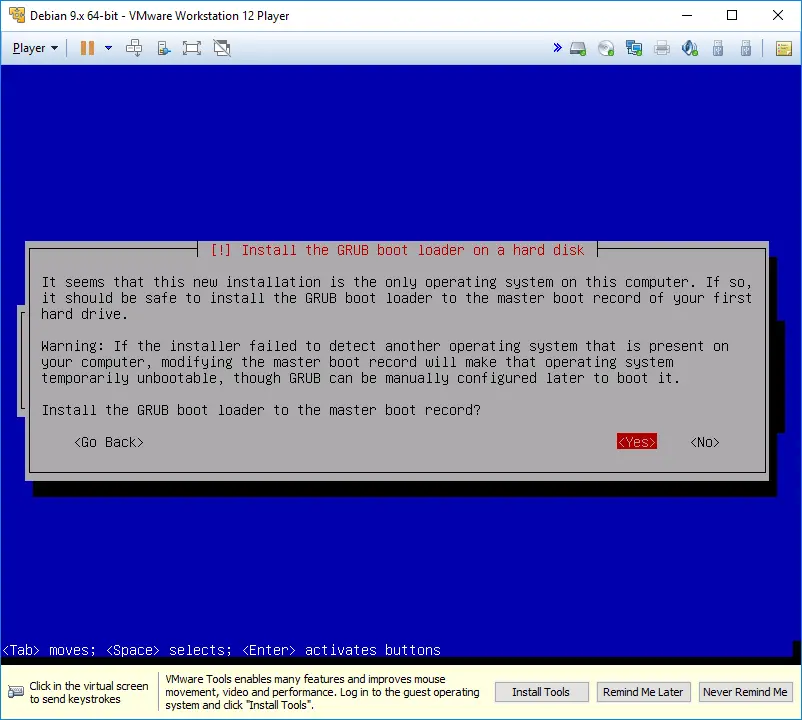The image size is (802, 720).
Task: Click the USB device icon nearest the notes icon
Action: [x=746, y=49]
